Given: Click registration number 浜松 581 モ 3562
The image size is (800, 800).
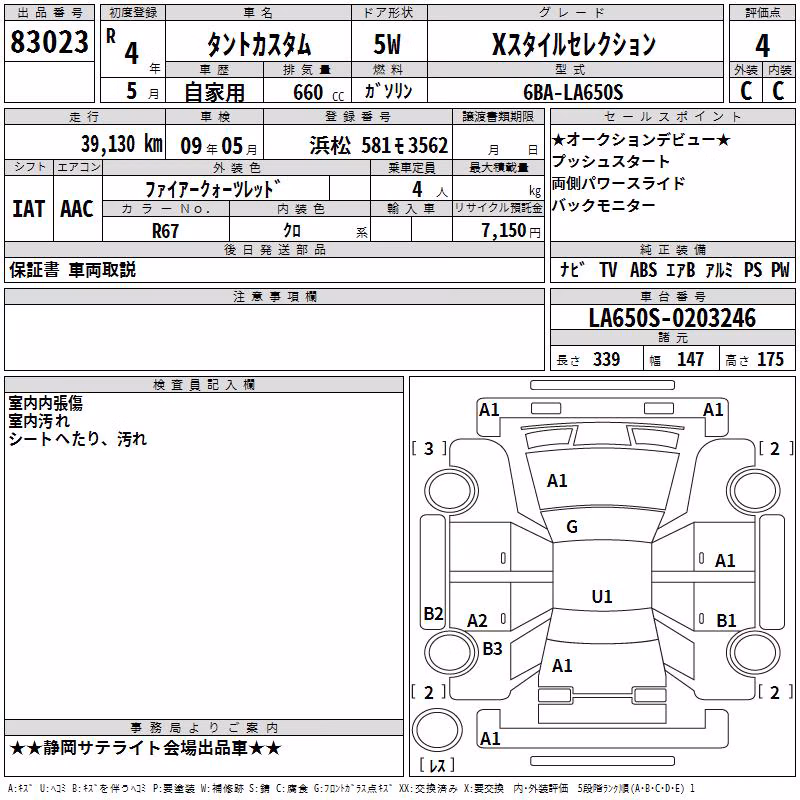Looking at the screenshot, I should coord(379,146).
